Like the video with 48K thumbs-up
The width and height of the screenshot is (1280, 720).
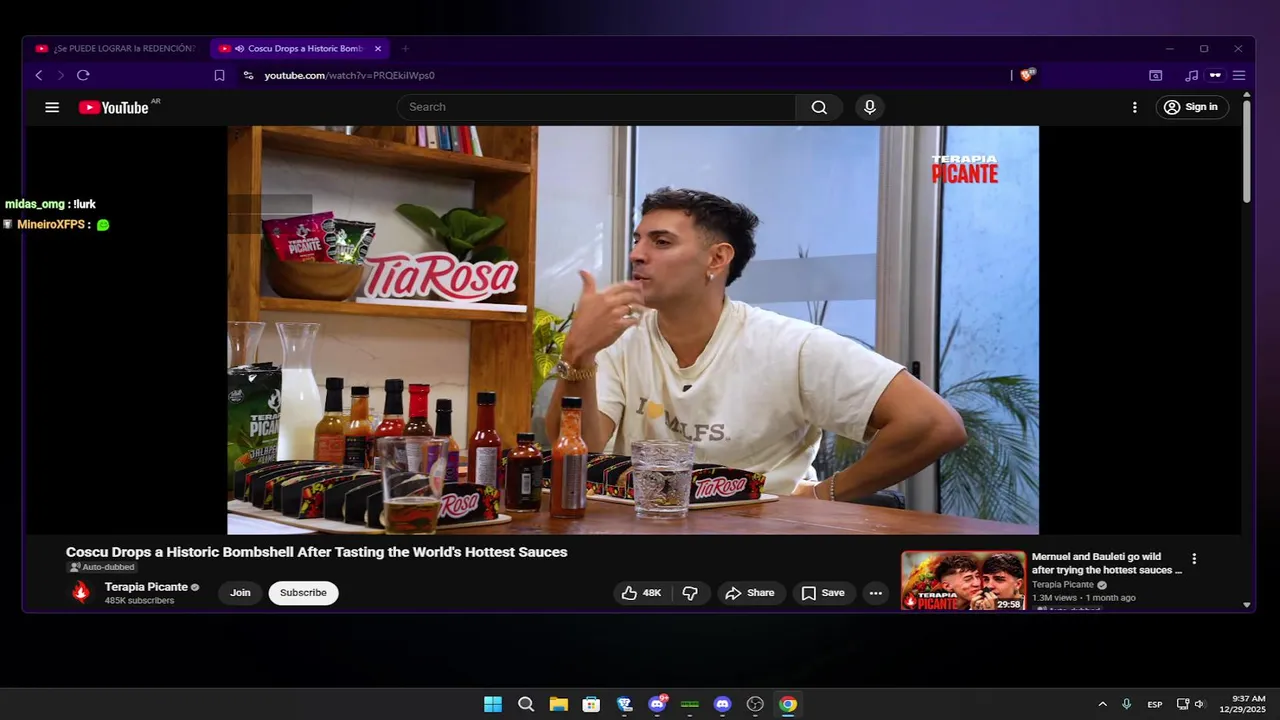pos(642,593)
